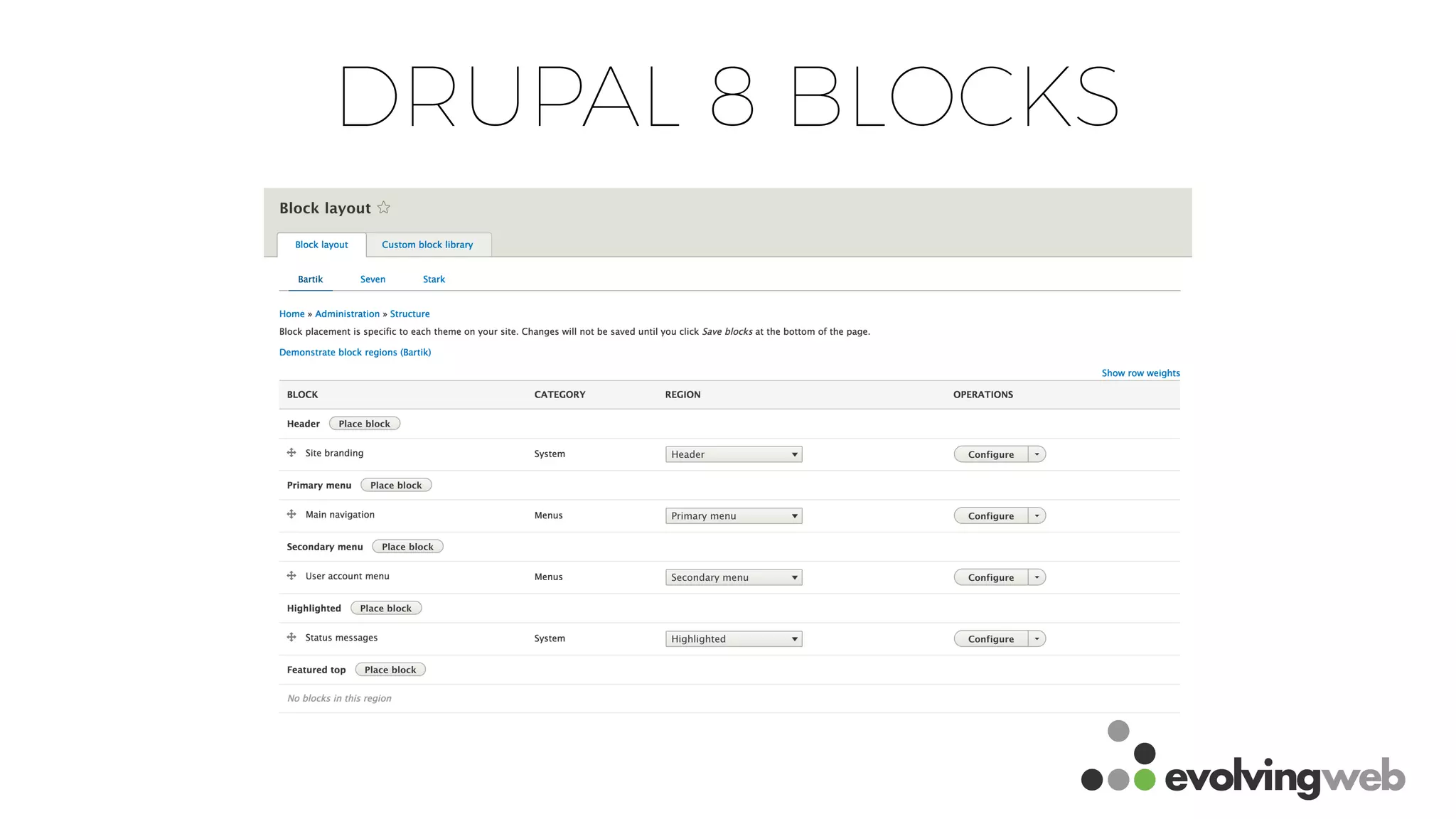This screenshot has height=819, width=1456.
Task: Expand operations arrow for User account menu row
Action: tap(1037, 577)
